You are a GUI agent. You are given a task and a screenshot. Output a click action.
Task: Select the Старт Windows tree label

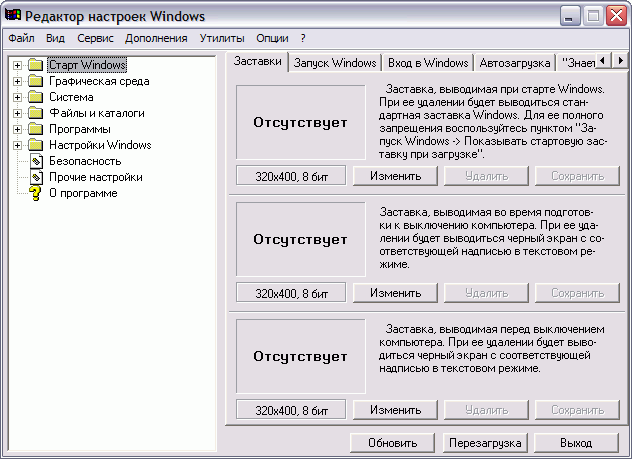click(87, 65)
